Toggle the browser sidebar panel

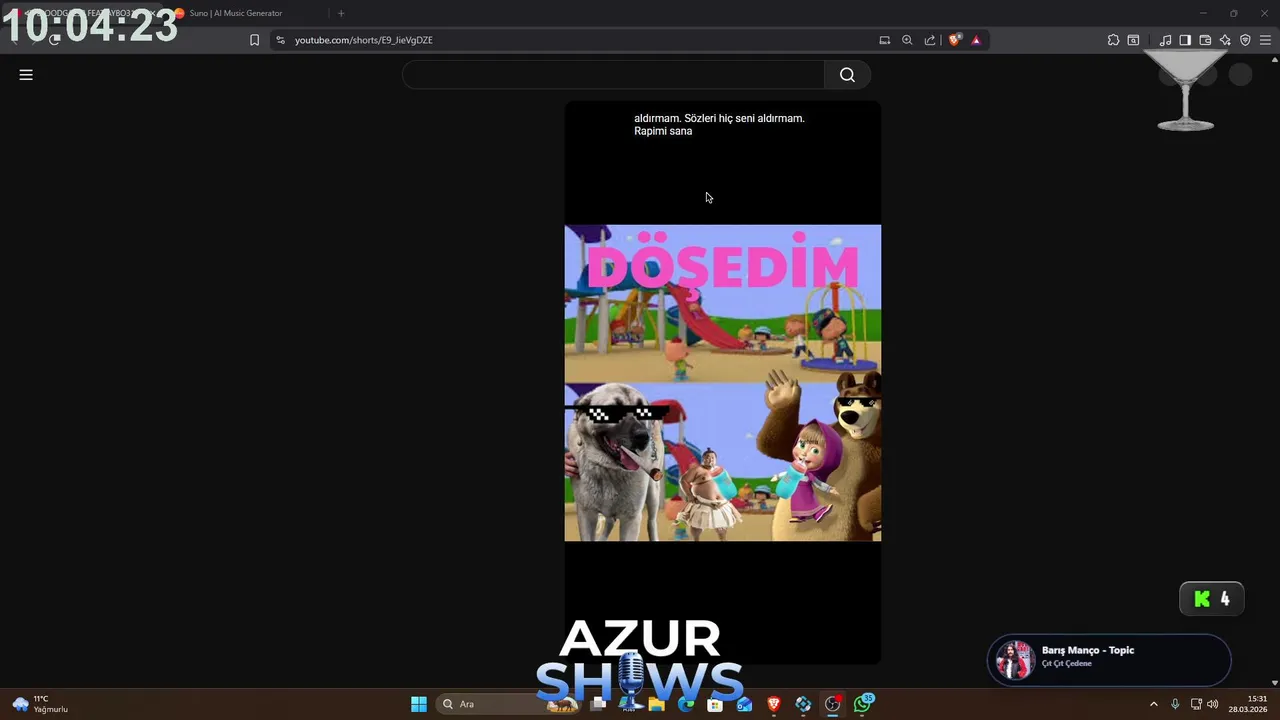(x=1185, y=40)
